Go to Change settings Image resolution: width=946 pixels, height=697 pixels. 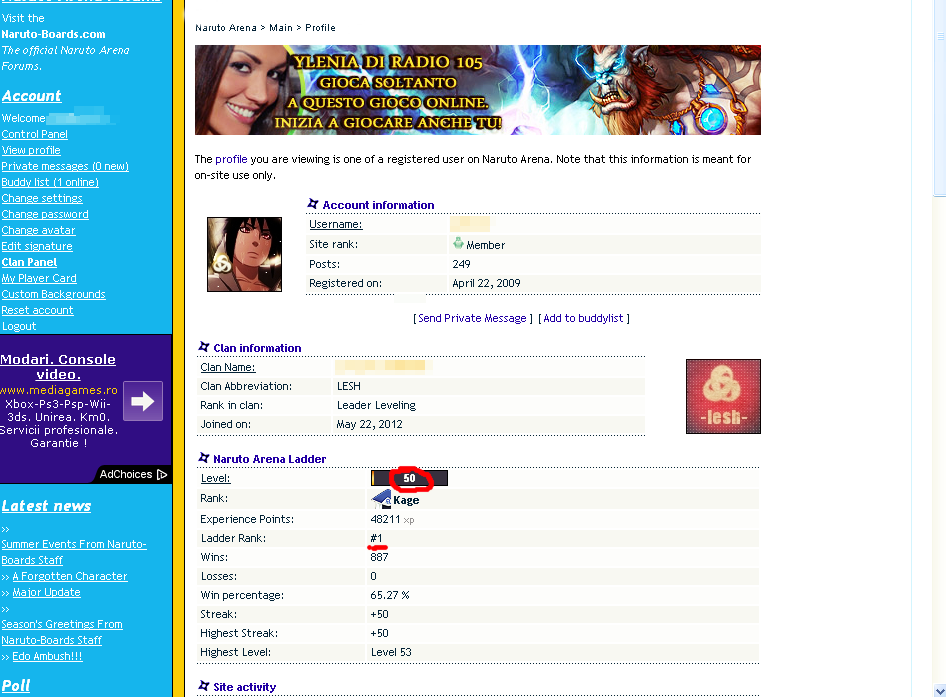tap(42, 198)
